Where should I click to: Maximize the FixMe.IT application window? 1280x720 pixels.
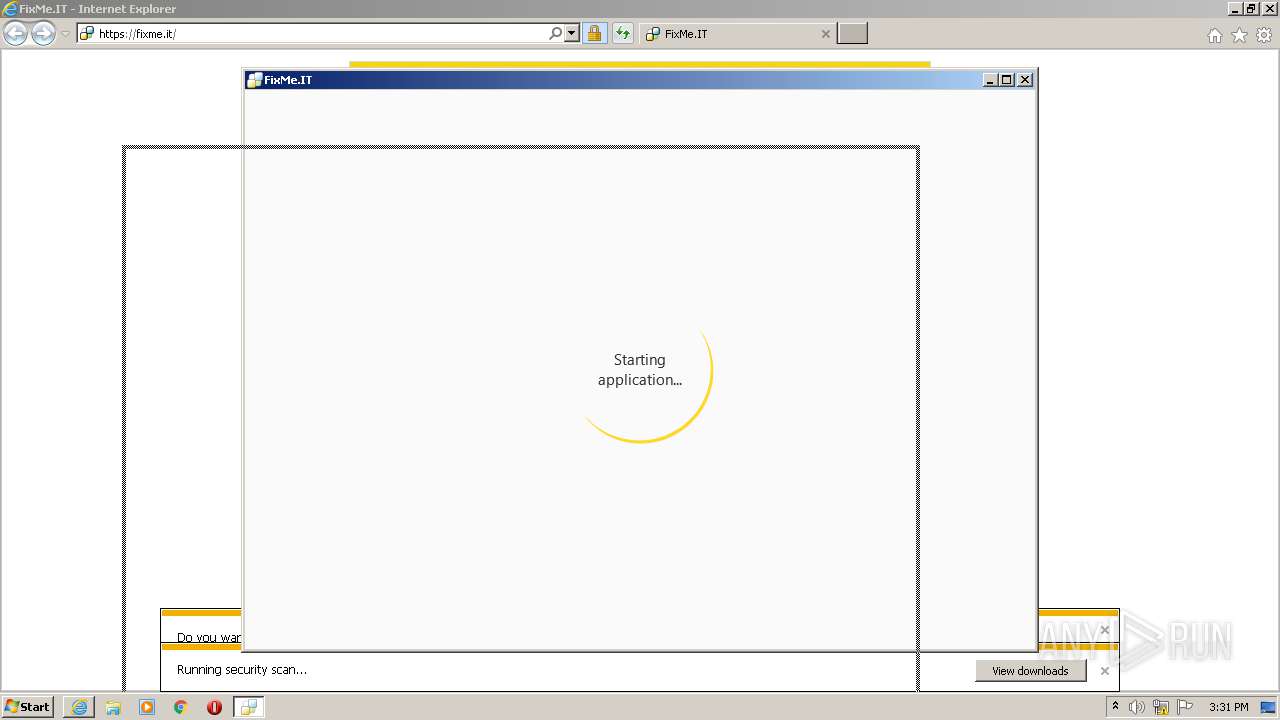click(x=1007, y=80)
